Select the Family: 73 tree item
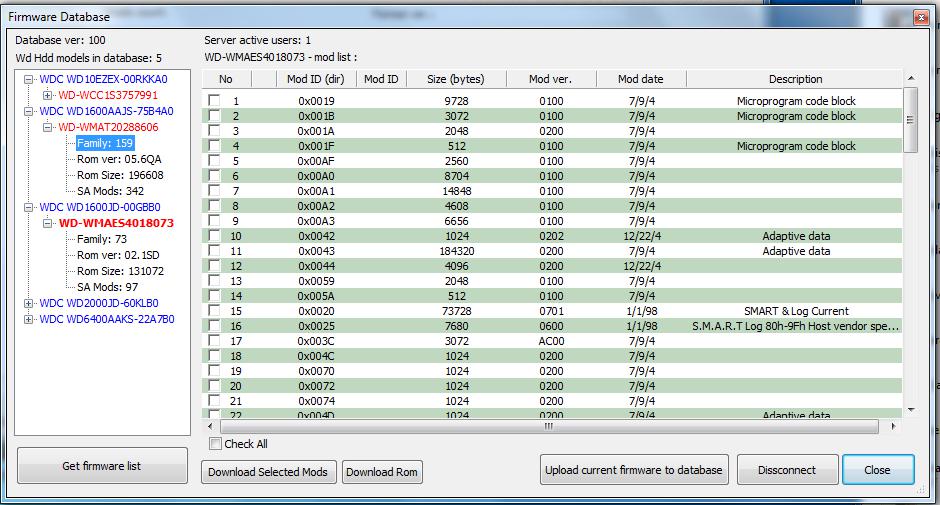Screen dimensions: 940x505 click(x=102, y=239)
